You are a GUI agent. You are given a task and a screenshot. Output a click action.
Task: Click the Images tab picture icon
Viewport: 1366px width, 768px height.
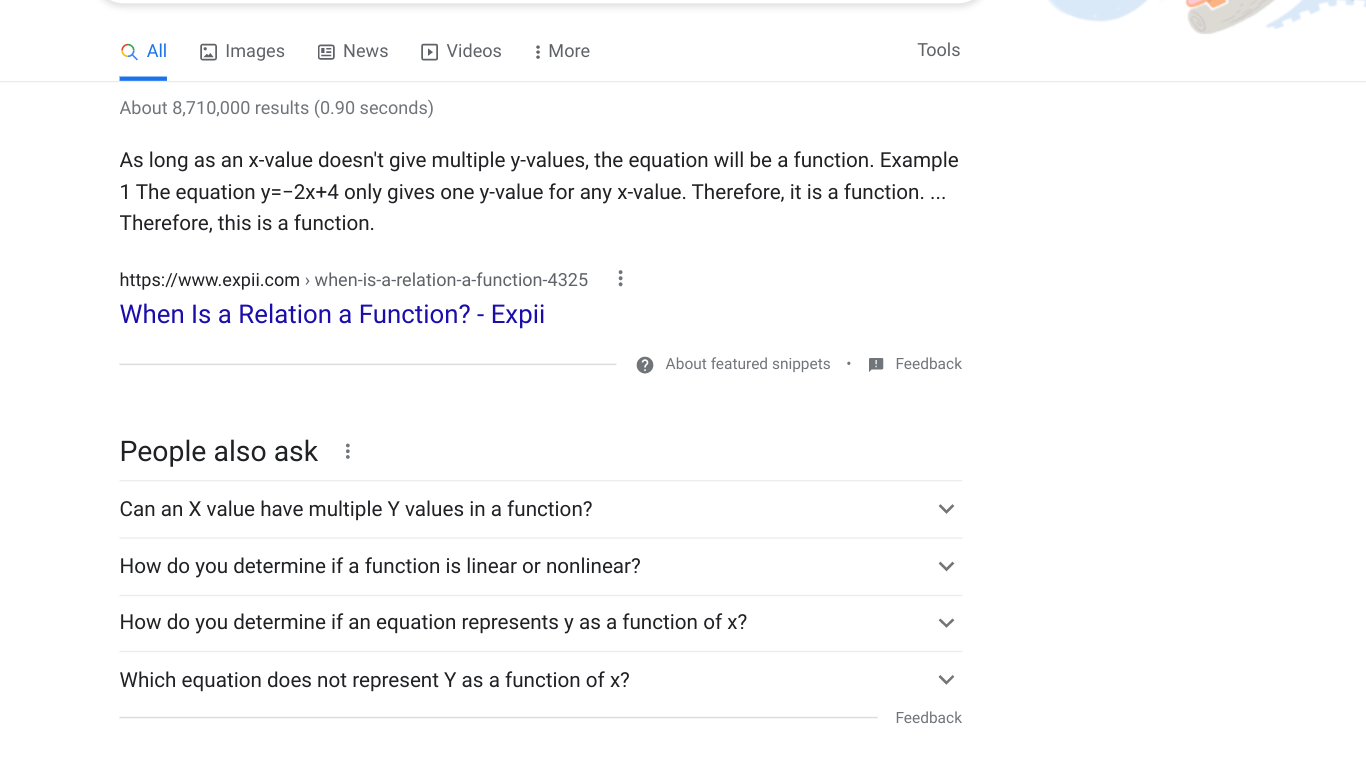[208, 52]
